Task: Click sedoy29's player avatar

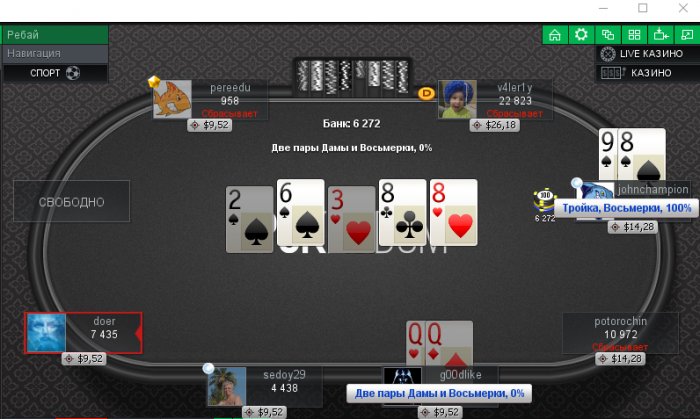Action: coord(227,386)
